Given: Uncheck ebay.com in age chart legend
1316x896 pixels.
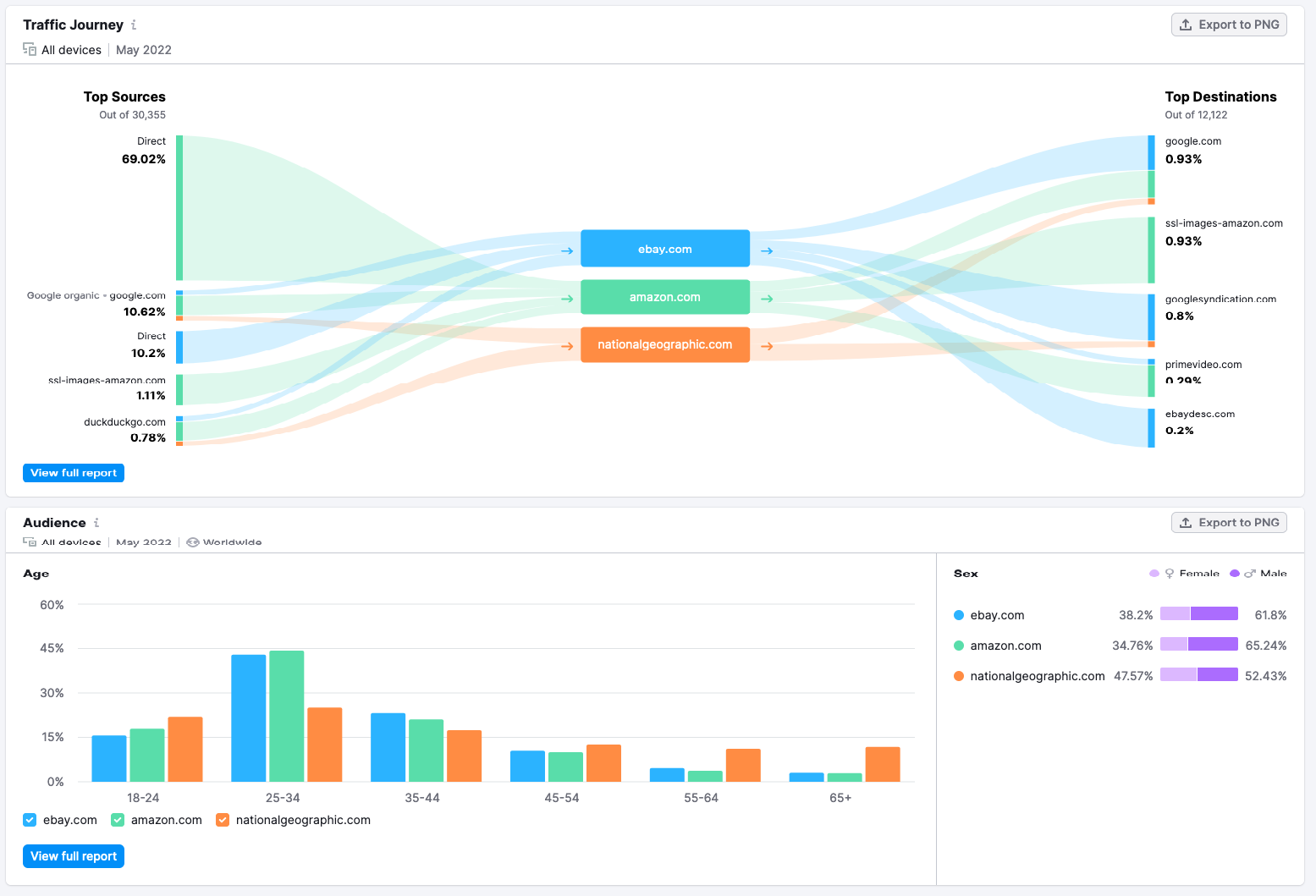Looking at the screenshot, I should (30, 820).
